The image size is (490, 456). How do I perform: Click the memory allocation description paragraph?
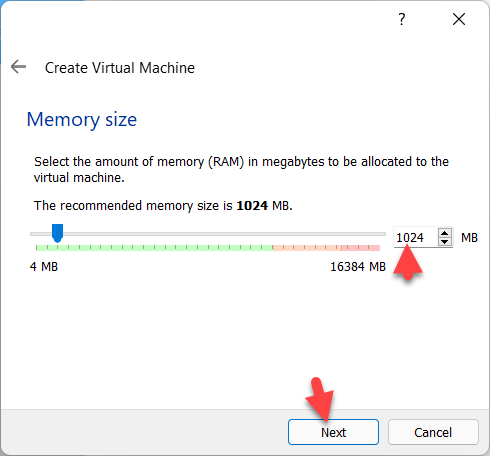coord(241,169)
